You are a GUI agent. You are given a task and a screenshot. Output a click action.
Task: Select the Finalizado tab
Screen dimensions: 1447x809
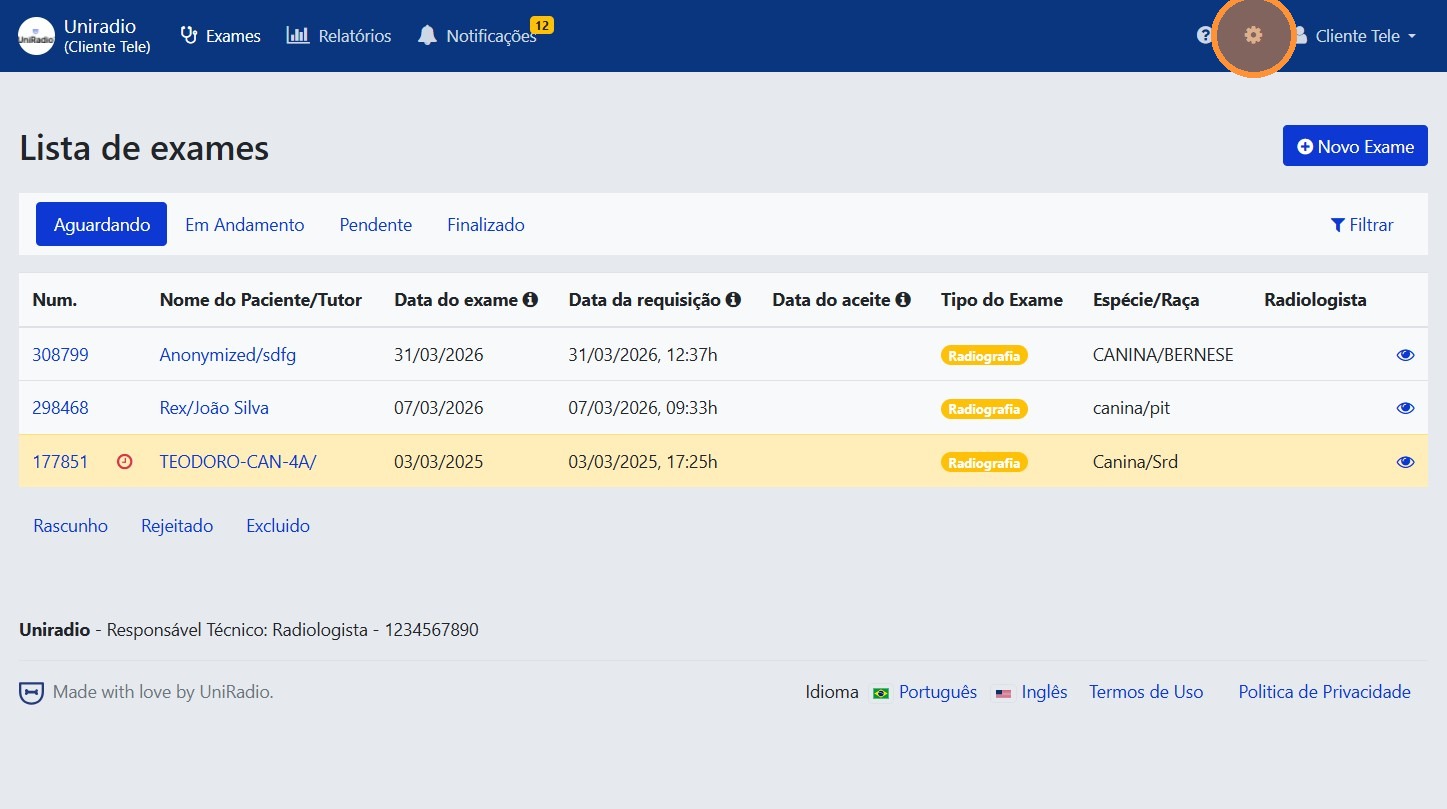485,224
